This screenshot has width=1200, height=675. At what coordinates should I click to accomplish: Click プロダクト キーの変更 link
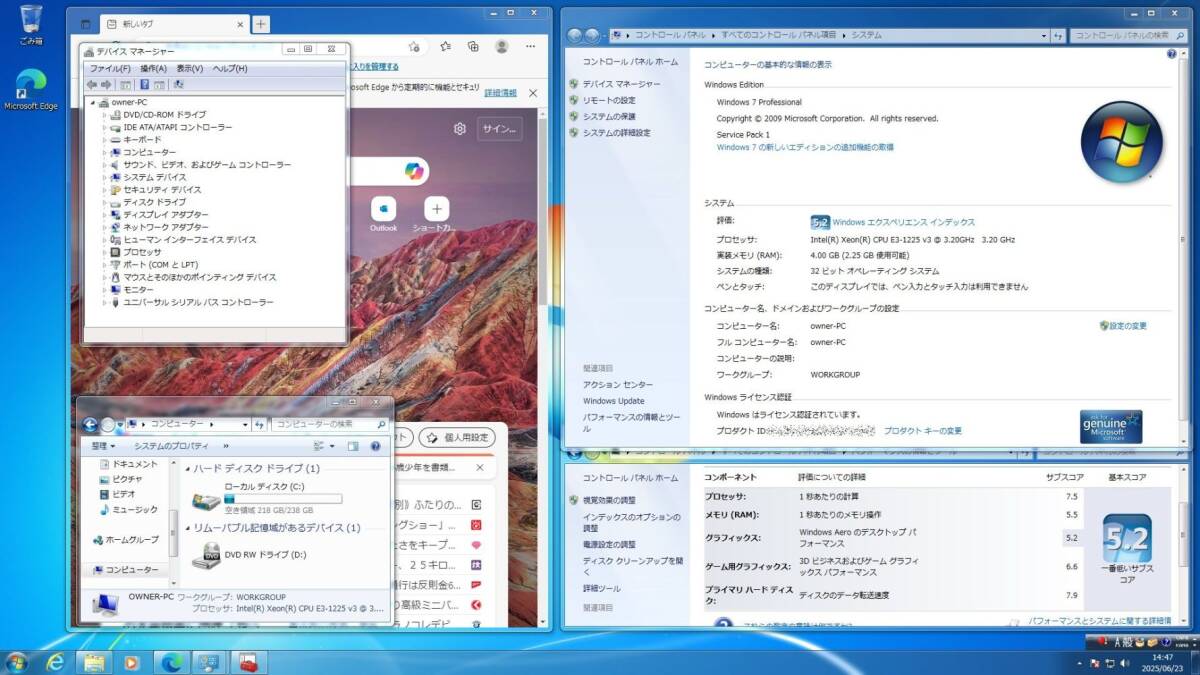pyautogui.click(x=922, y=431)
